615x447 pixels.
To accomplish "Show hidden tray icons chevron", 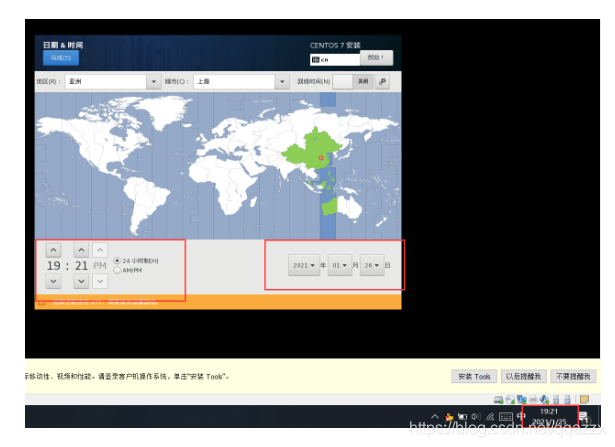I will click(x=435, y=416).
